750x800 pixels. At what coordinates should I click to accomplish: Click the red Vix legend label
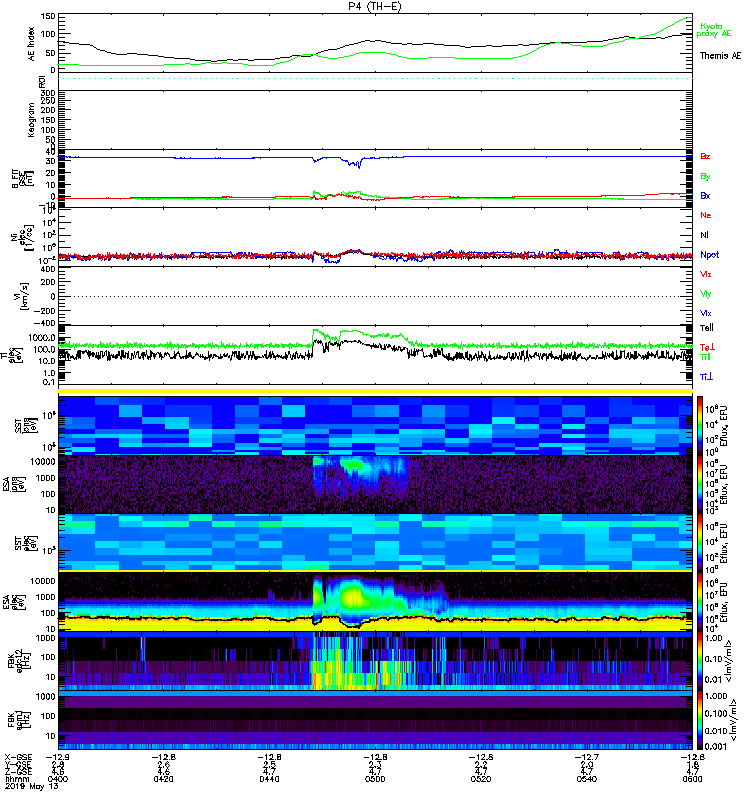(706, 274)
